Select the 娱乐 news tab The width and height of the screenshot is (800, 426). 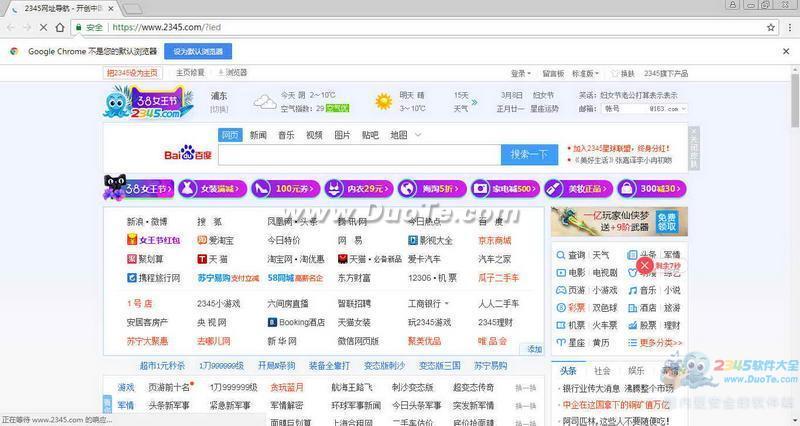[x=636, y=371]
